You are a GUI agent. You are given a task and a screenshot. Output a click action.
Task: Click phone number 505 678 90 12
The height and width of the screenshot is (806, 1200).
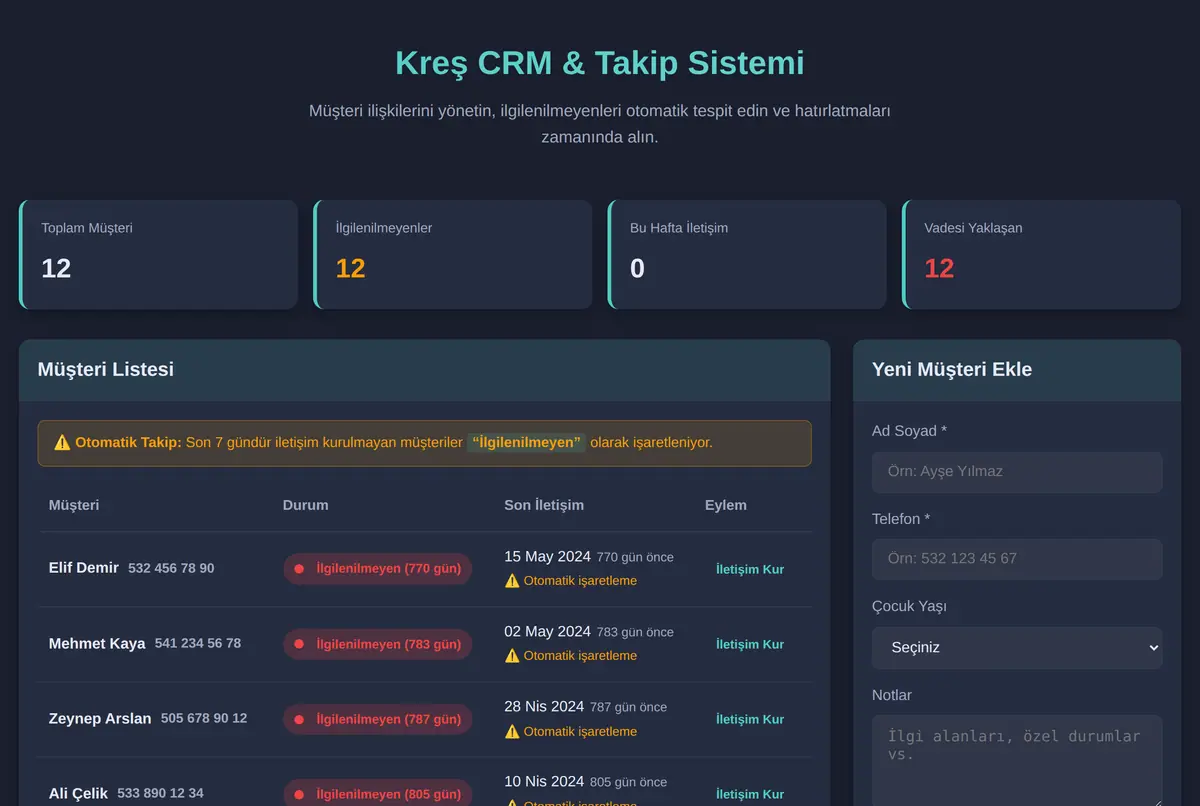pos(204,718)
